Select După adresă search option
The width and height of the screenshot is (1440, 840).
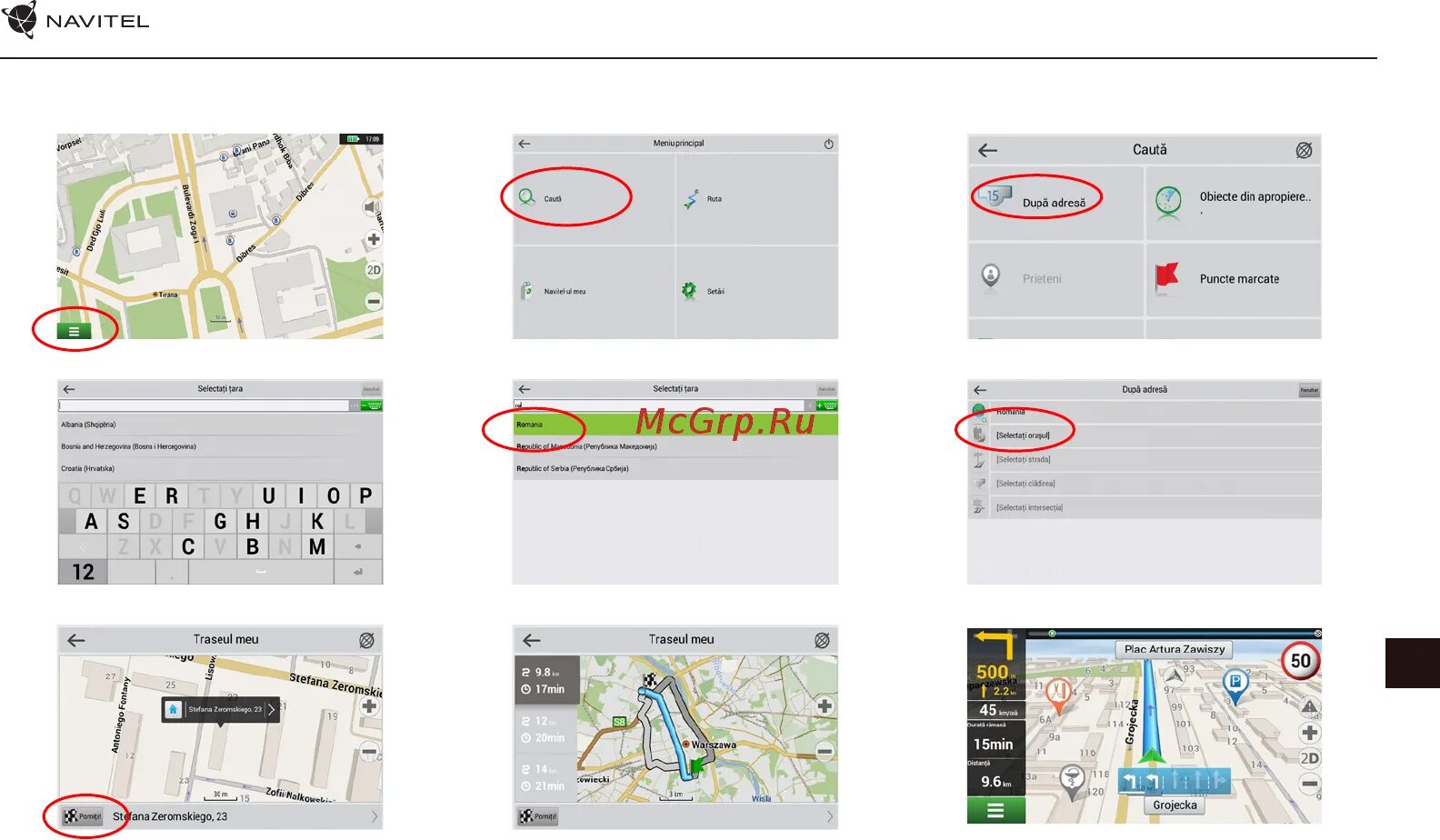tap(1055, 203)
